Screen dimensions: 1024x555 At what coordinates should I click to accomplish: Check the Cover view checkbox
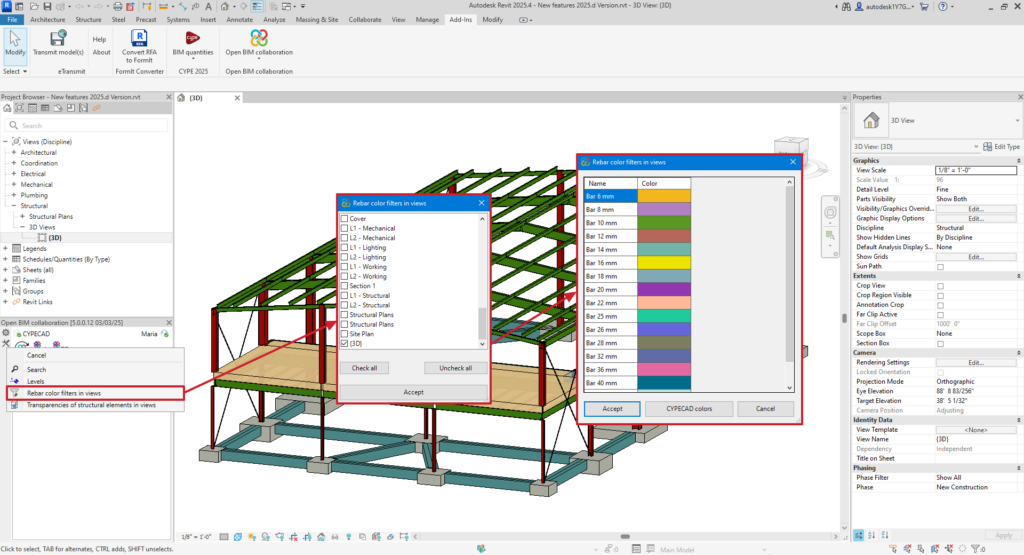344,219
